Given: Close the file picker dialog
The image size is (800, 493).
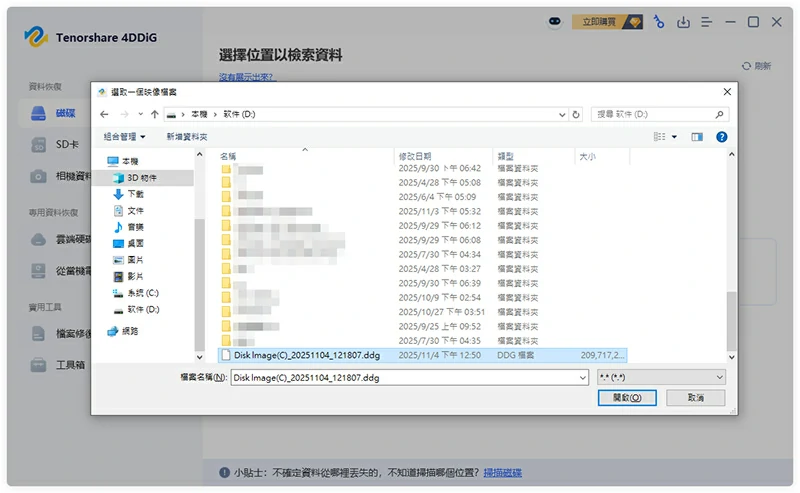Looking at the screenshot, I should [727, 92].
